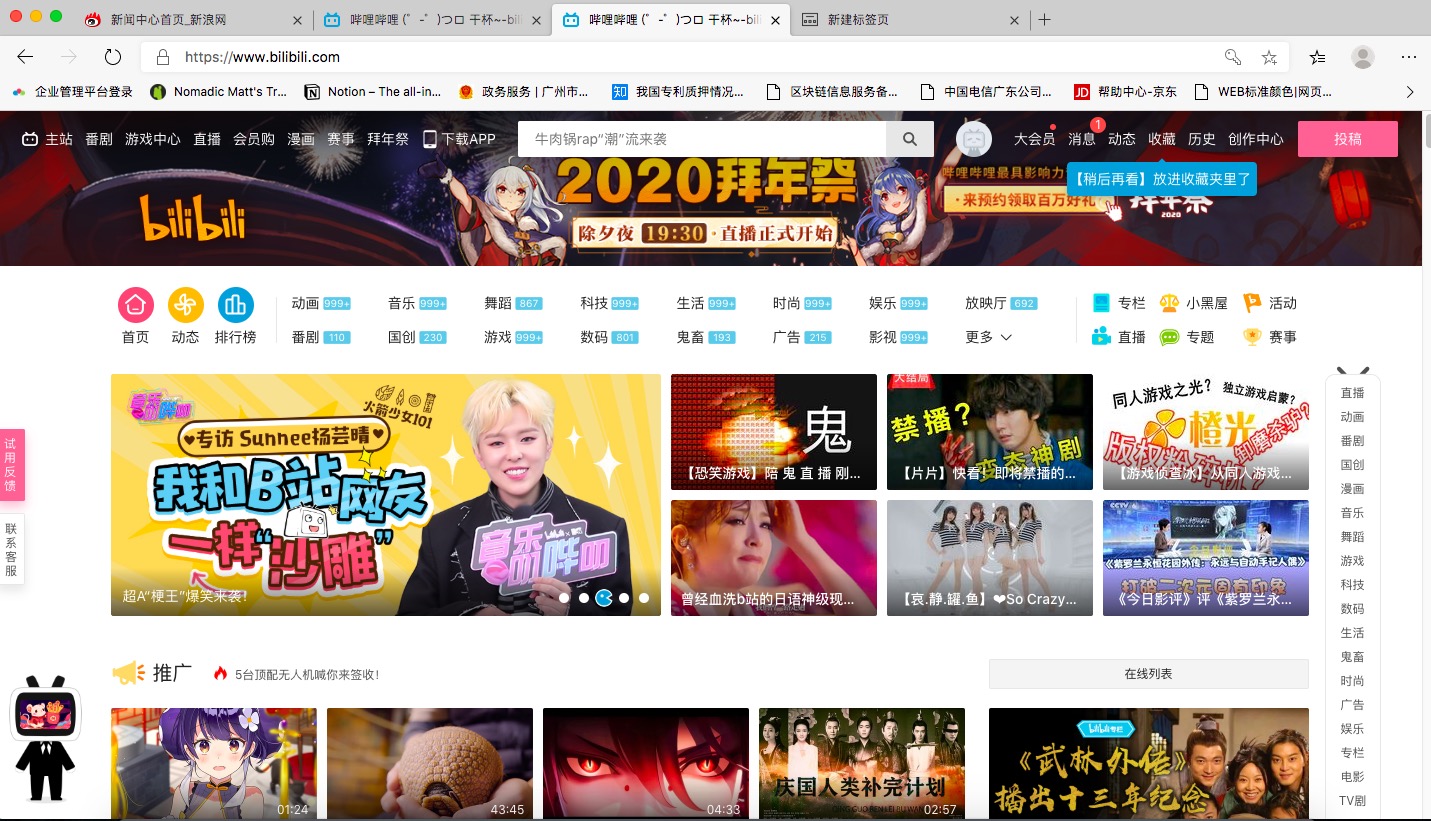Open 帮助中心-京东 bookmark
Viewport: 1431px width, 821px height.
(1125, 91)
